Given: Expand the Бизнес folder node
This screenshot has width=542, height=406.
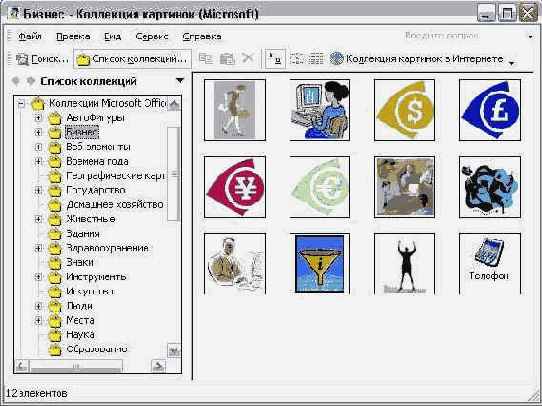Looking at the screenshot, I should 38,132.
